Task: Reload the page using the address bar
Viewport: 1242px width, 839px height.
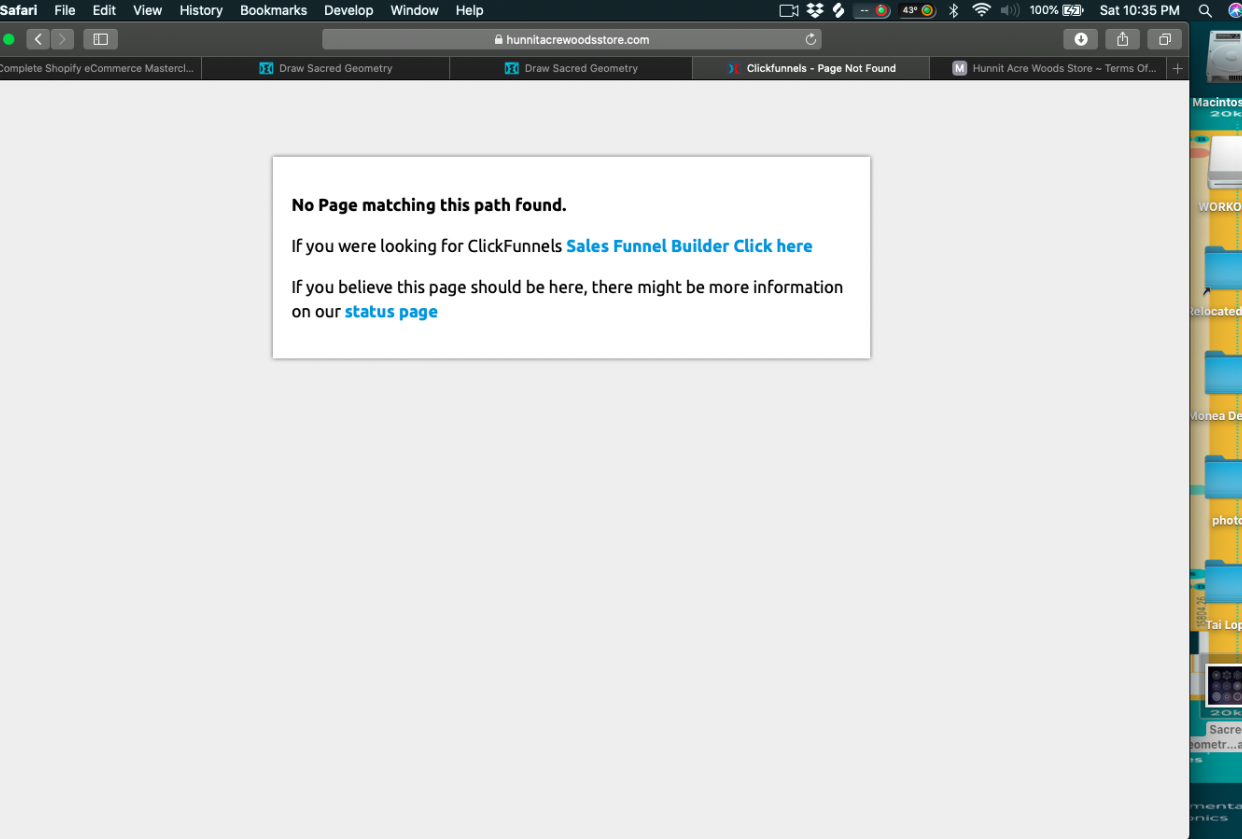Action: pyautogui.click(x=811, y=39)
